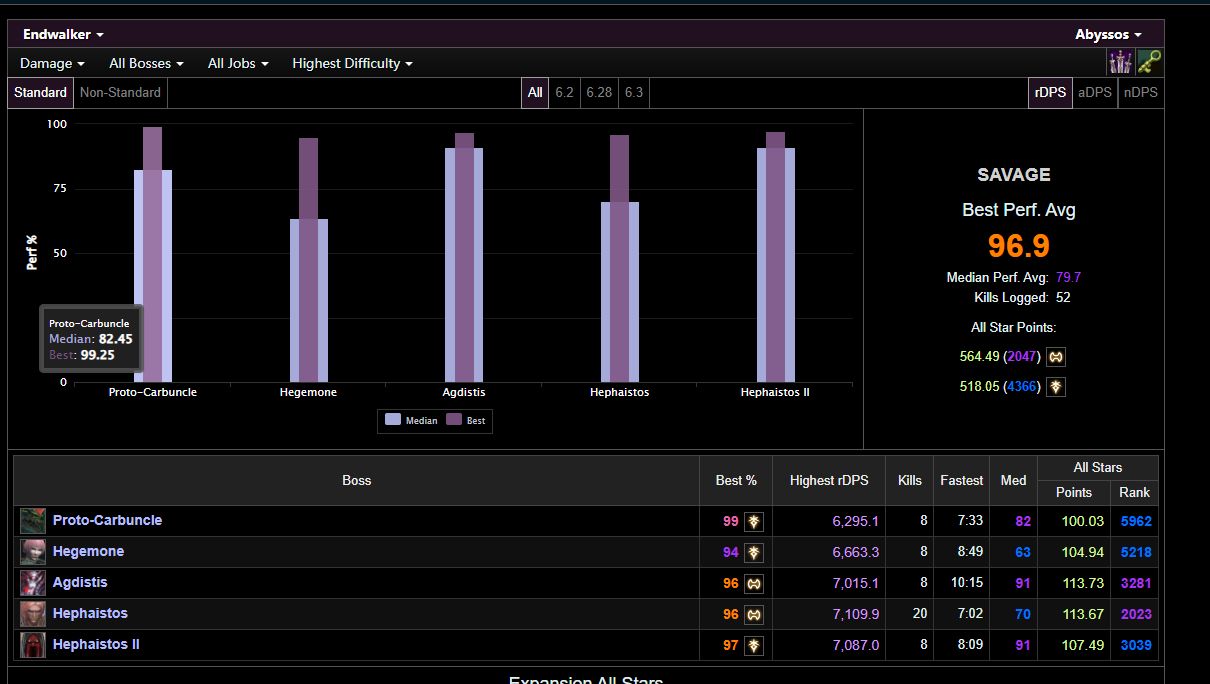Click the Hephaistos II boss portrait icon
Viewport: 1210px width, 684px height.
click(x=33, y=645)
